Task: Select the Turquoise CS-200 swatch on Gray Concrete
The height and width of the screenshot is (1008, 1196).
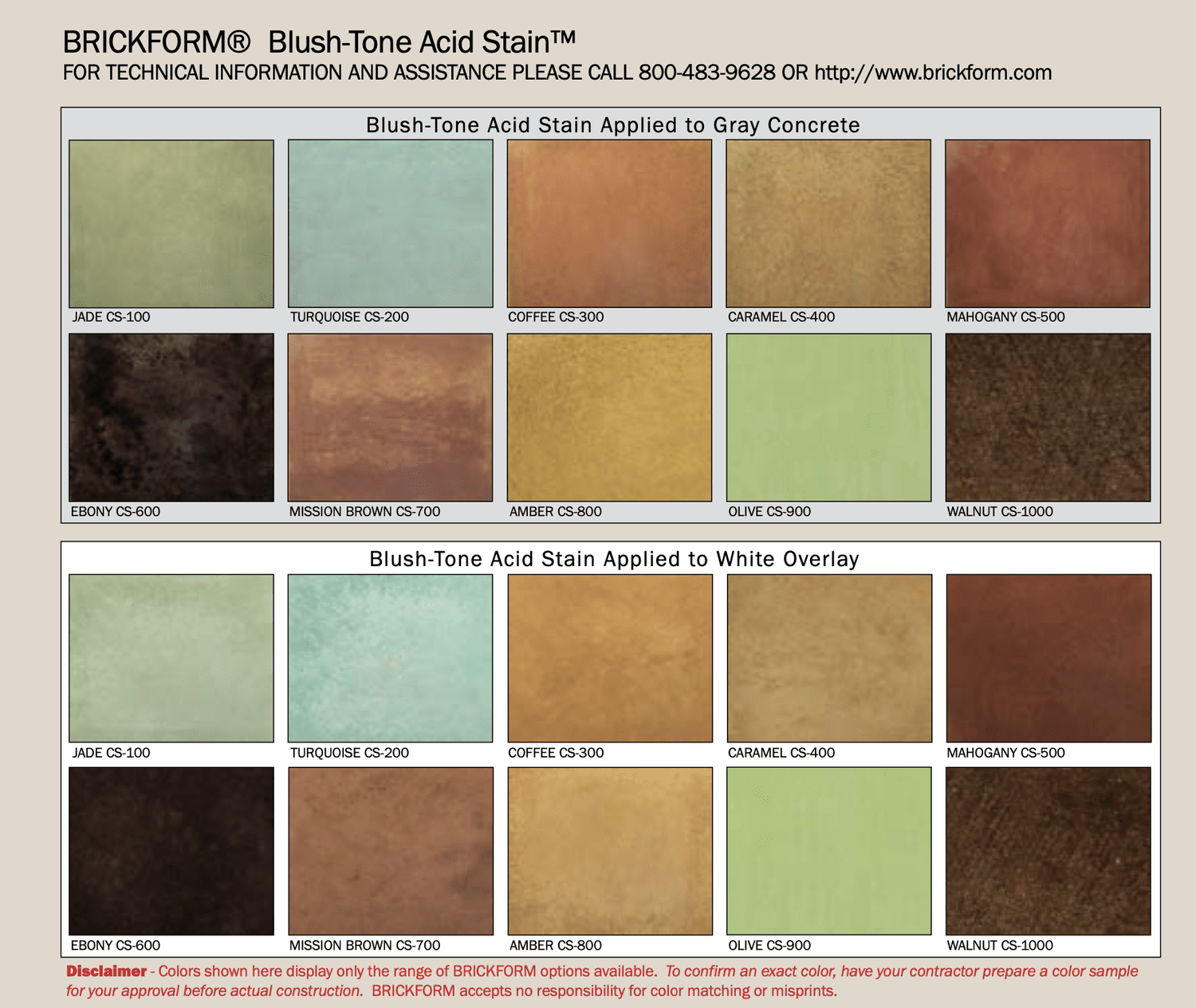Action: (x=391, y=224)
